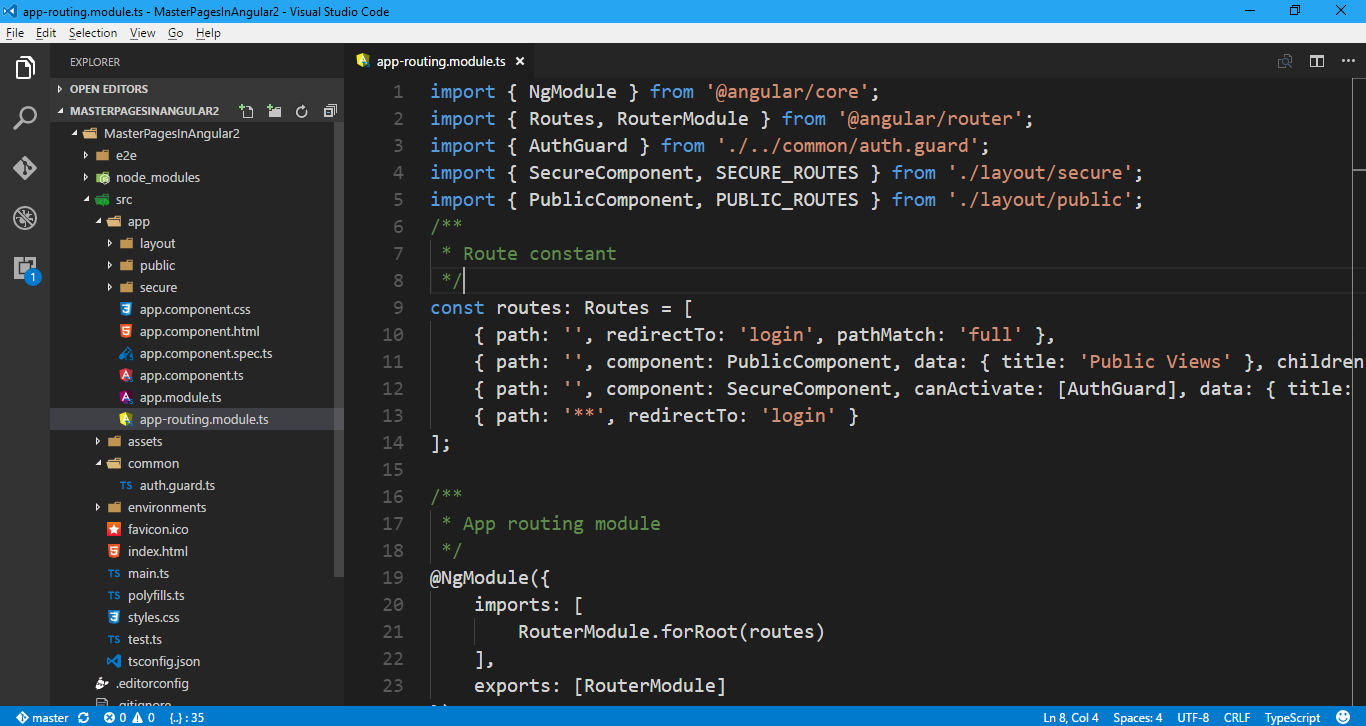This screenshot has width=1366, height=726.
Task: Expand the public folder
Action: [x=110, y=265]
